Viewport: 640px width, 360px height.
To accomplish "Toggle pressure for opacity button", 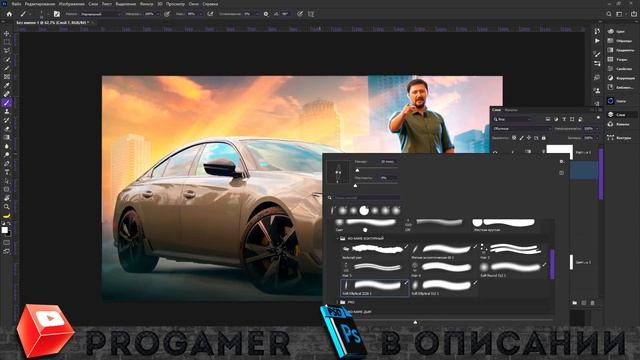I will pos(167,14).
